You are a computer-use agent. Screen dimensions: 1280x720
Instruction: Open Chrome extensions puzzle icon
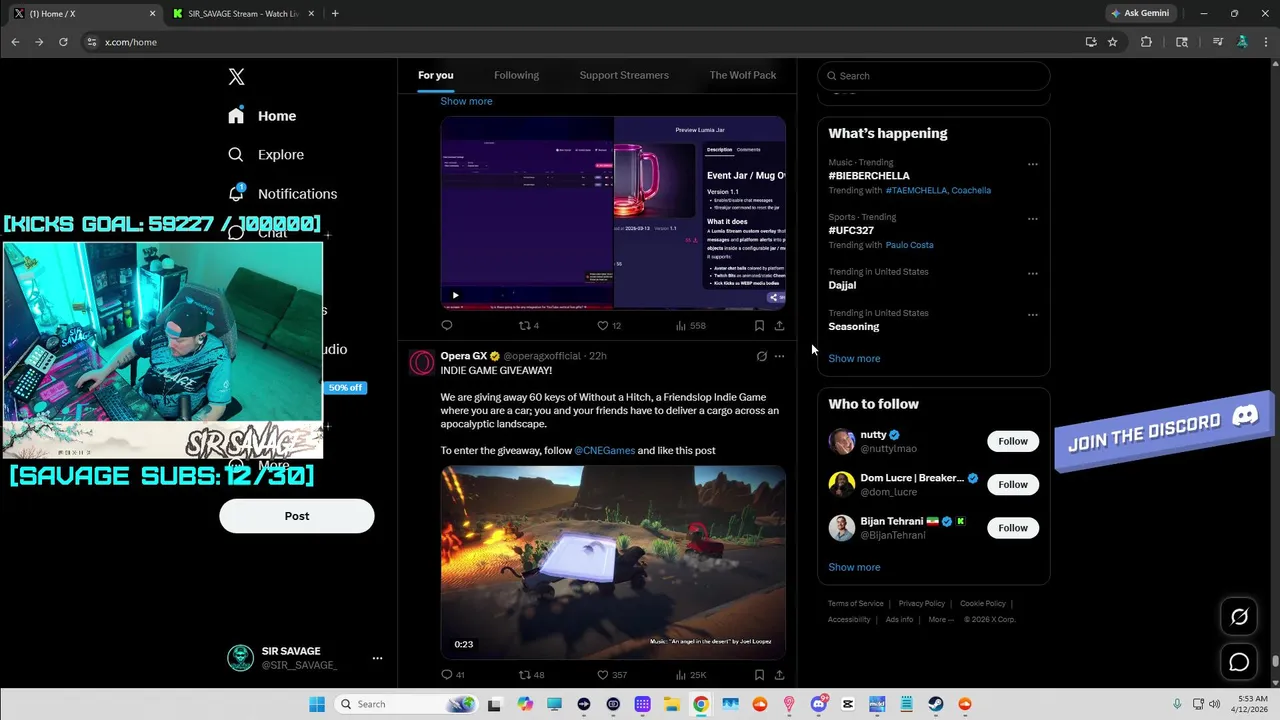pos(1146,42)
